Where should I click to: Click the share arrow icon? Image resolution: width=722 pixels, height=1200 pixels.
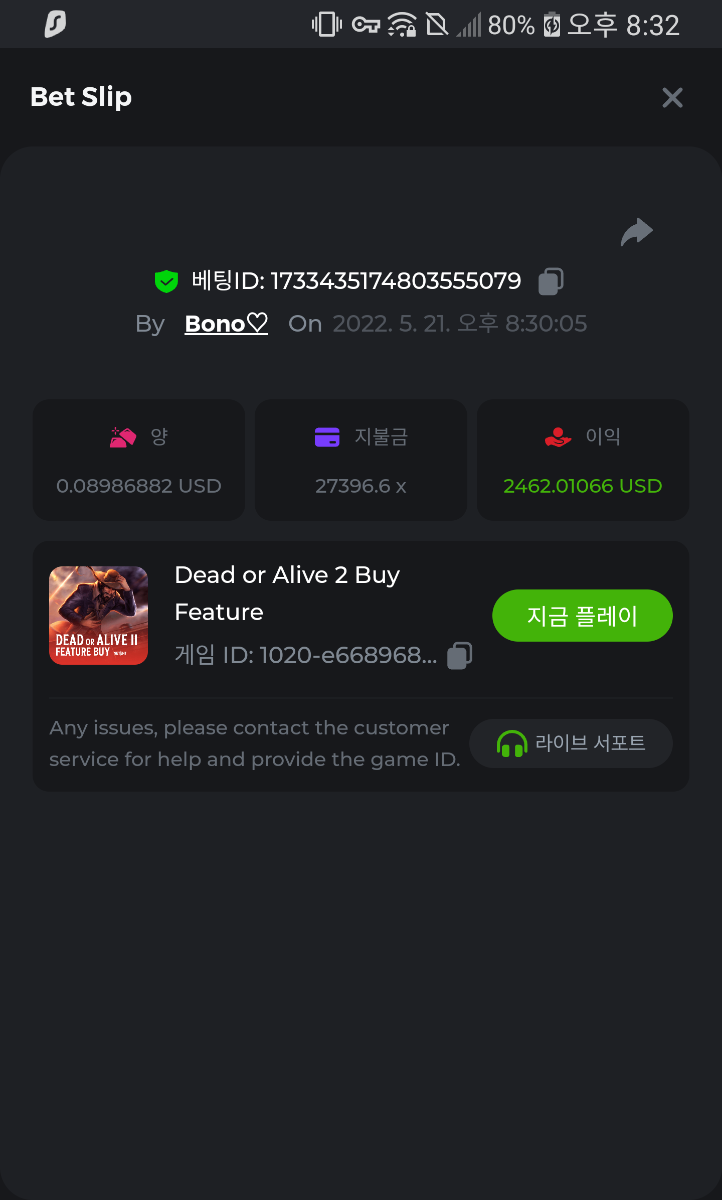pyautogui.click(x=637, y=233)
